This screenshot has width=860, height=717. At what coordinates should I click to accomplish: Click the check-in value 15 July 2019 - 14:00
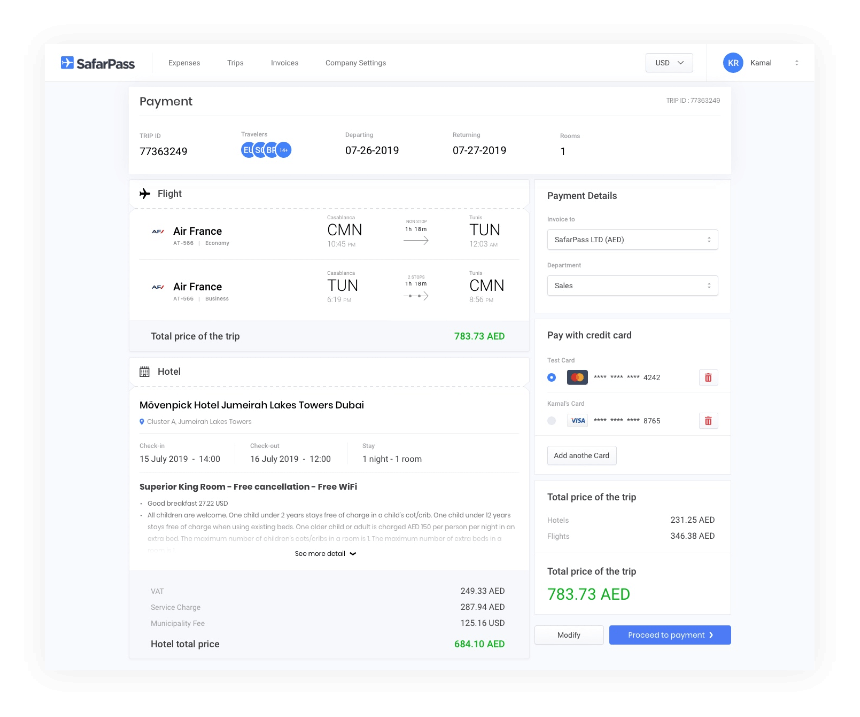coord(180,459)
